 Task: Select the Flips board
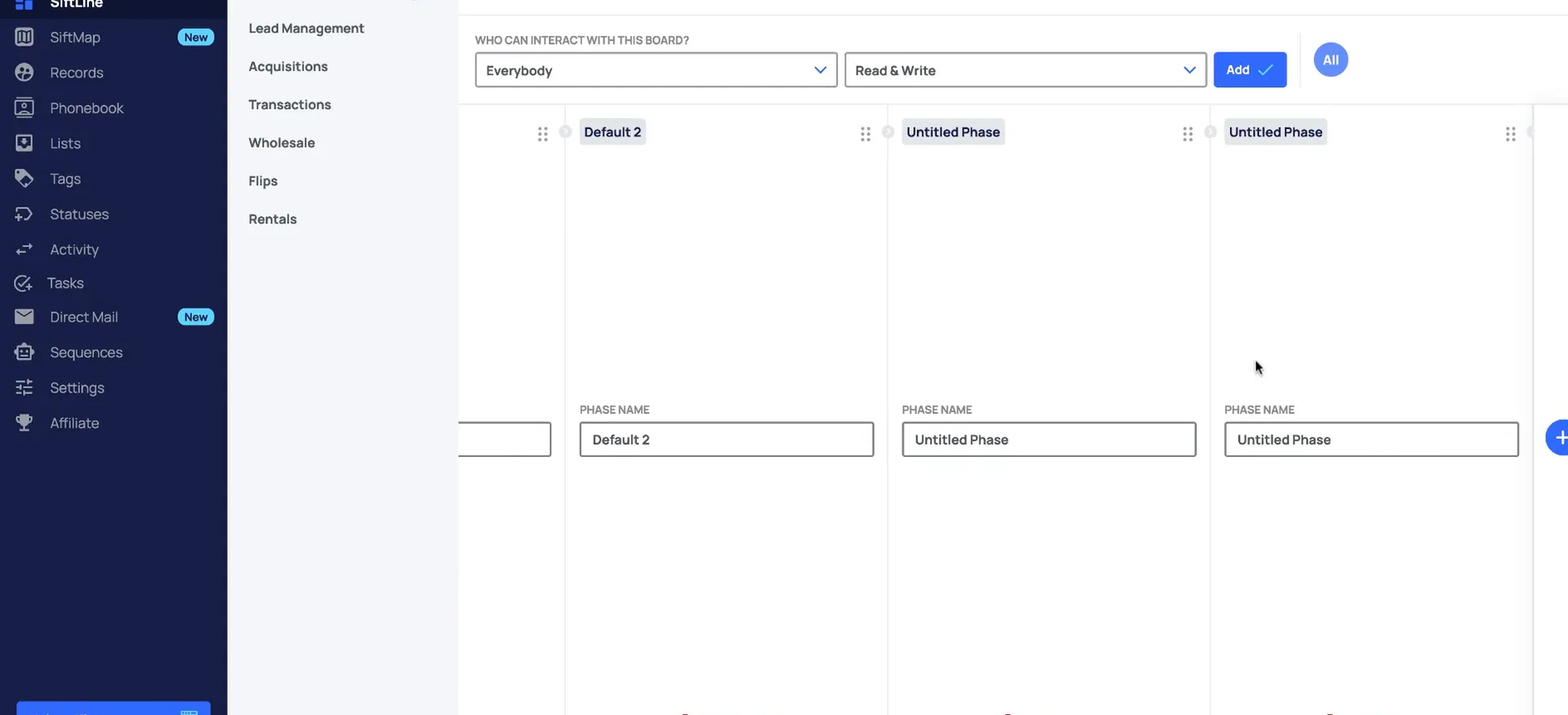pos(263,181)
